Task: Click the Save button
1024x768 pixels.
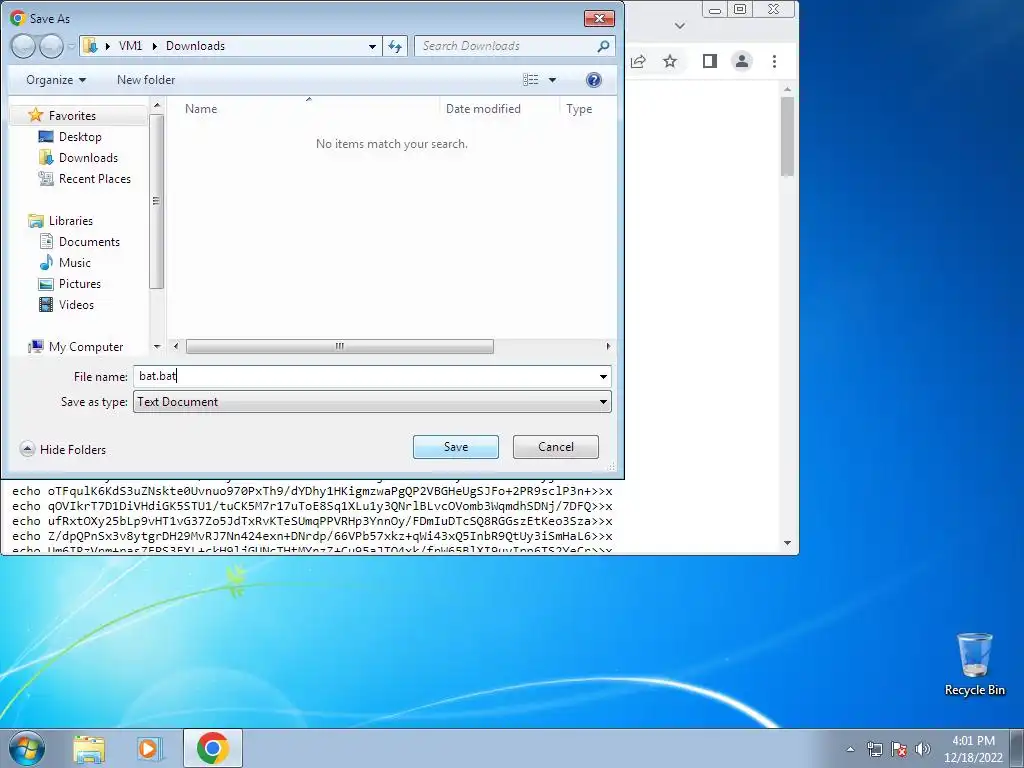Action: click(x=456, y=447)
